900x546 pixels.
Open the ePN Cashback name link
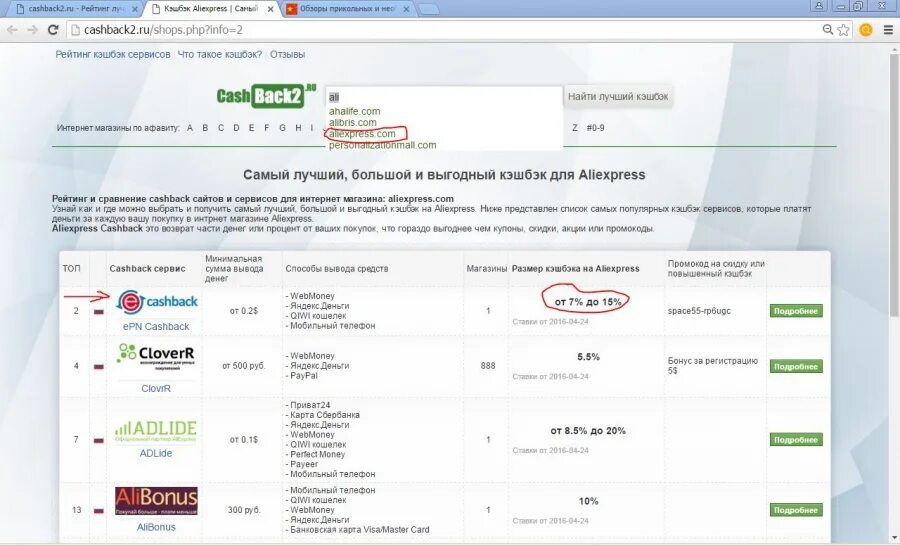(156, 327)
